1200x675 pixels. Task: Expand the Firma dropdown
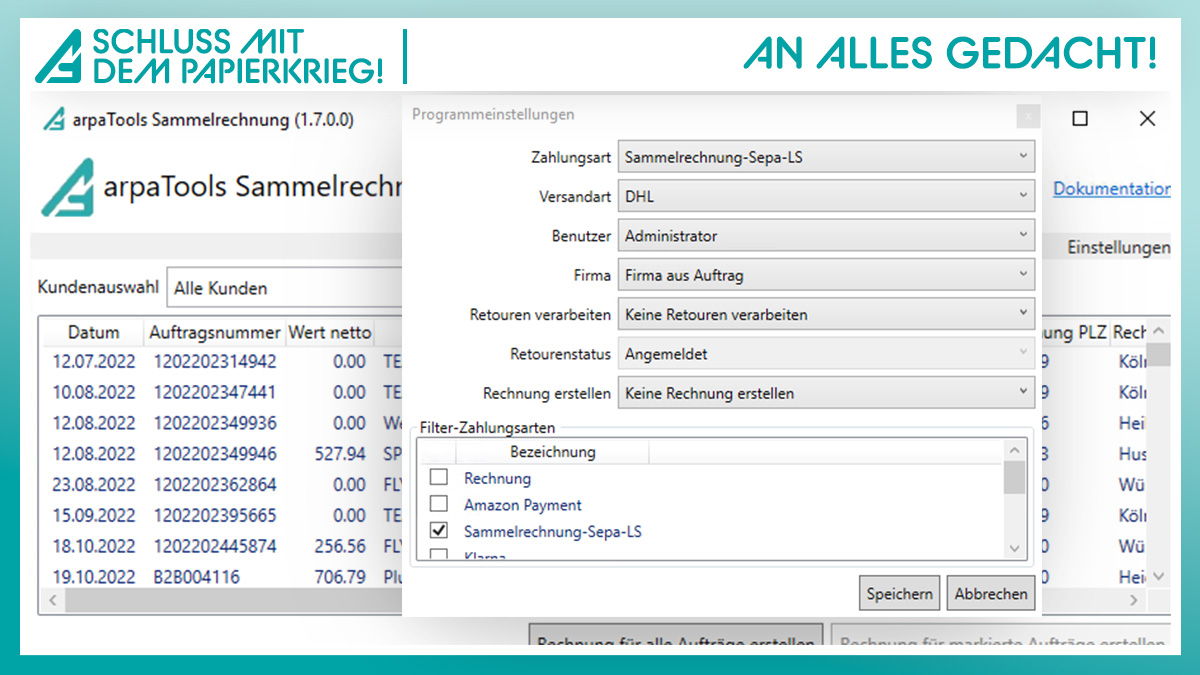[x=826, y=274]
